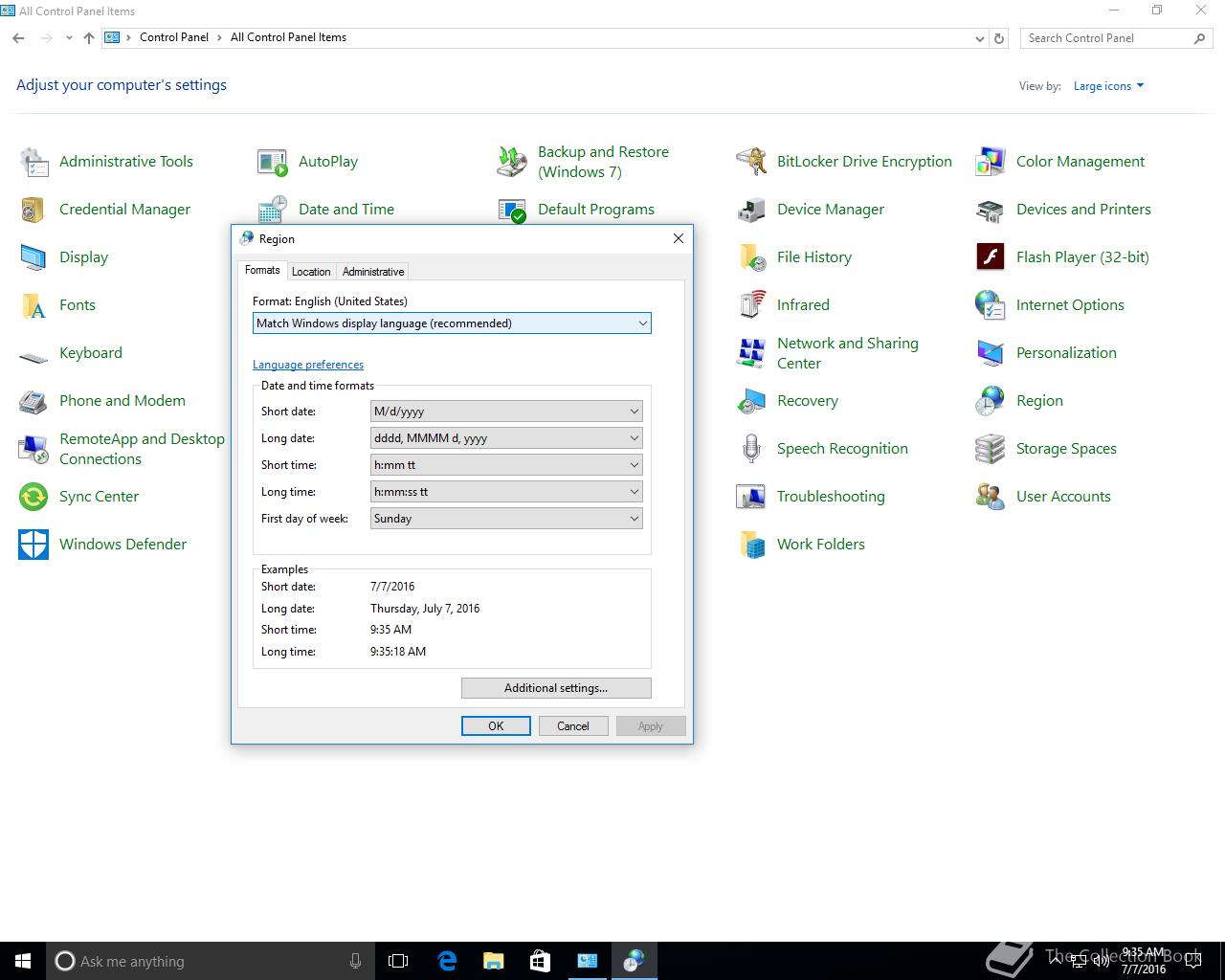The width and height of the screenshot is (1225, 980).
Task: Open the Color Management icon
Action: (x=991, y=162)
